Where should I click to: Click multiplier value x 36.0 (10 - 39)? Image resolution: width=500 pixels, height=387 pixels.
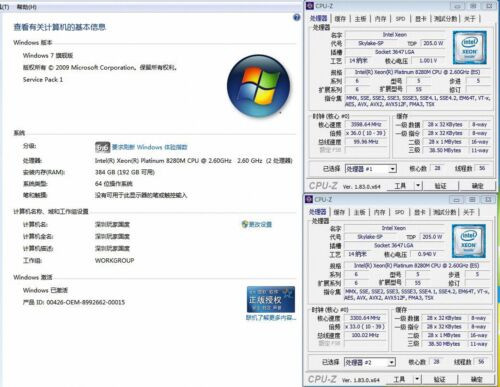coord(366,133)
